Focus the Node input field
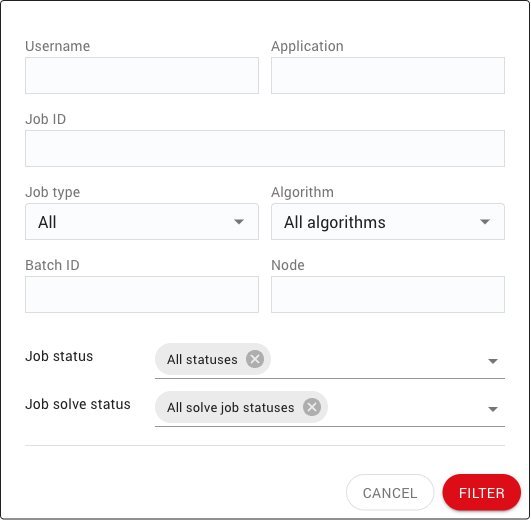The image size is (531, 521). point(388,294)
